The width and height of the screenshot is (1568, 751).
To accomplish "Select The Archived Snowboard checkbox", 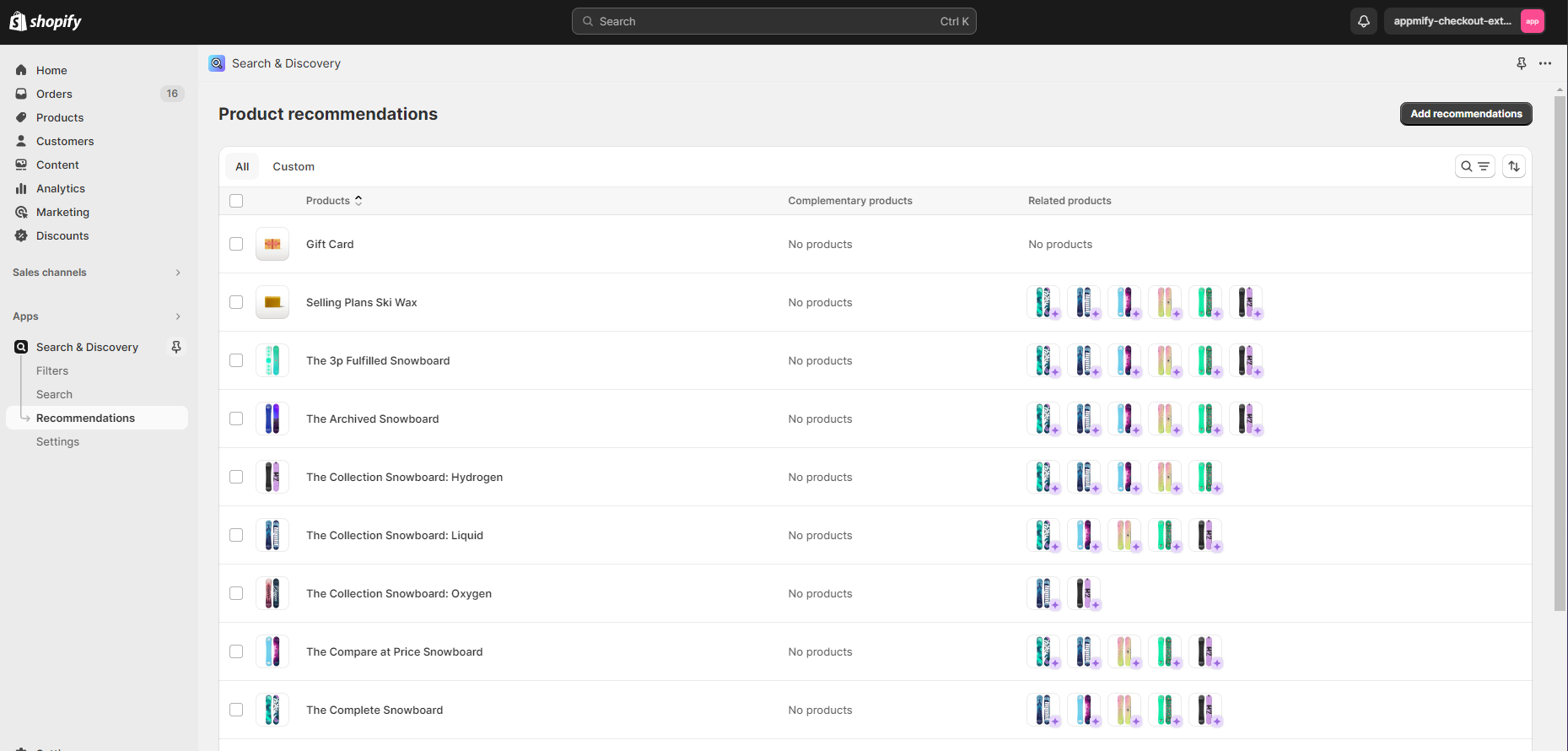I will click(236, 419).
